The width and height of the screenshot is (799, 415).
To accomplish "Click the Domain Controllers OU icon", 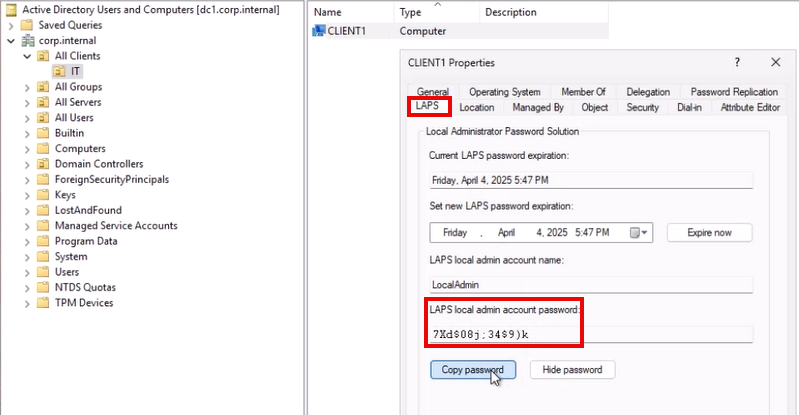I will tap(43, 164).
